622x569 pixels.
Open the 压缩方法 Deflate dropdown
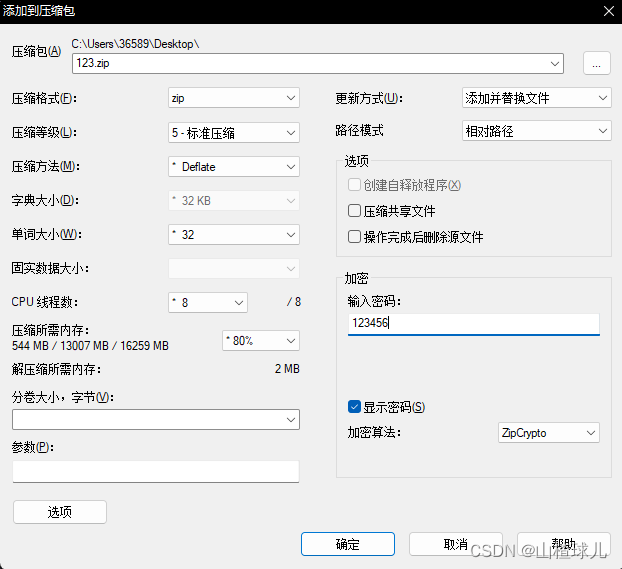[234, 167]
